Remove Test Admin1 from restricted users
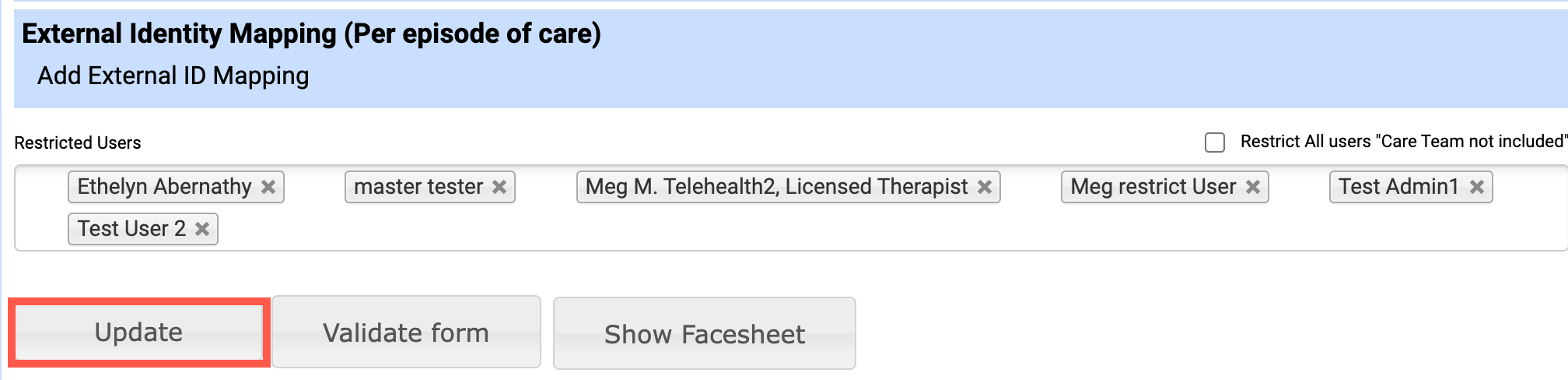 tap(1476, 188)
